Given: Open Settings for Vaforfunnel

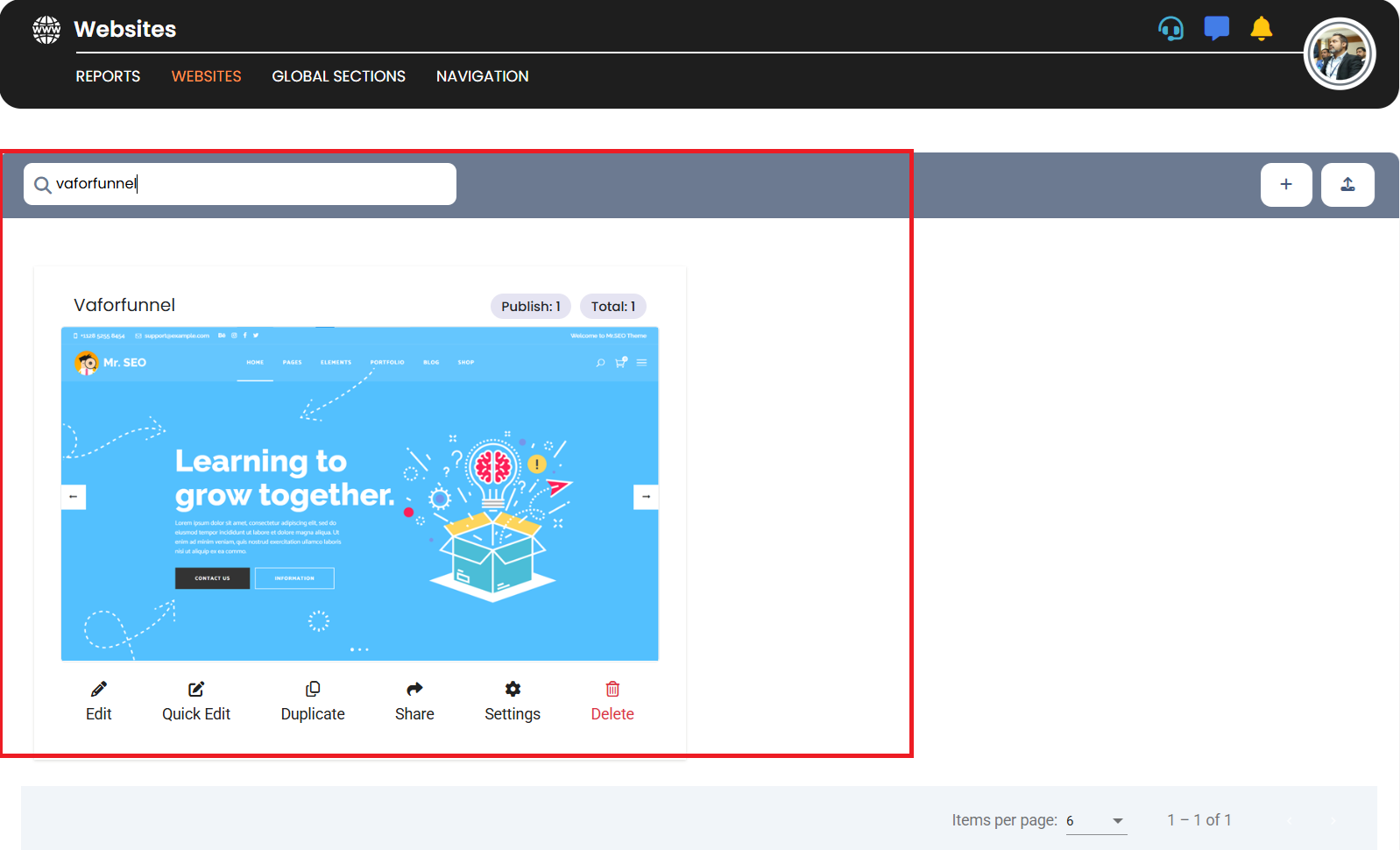Looking at the screenshot, I should (513, 701).
